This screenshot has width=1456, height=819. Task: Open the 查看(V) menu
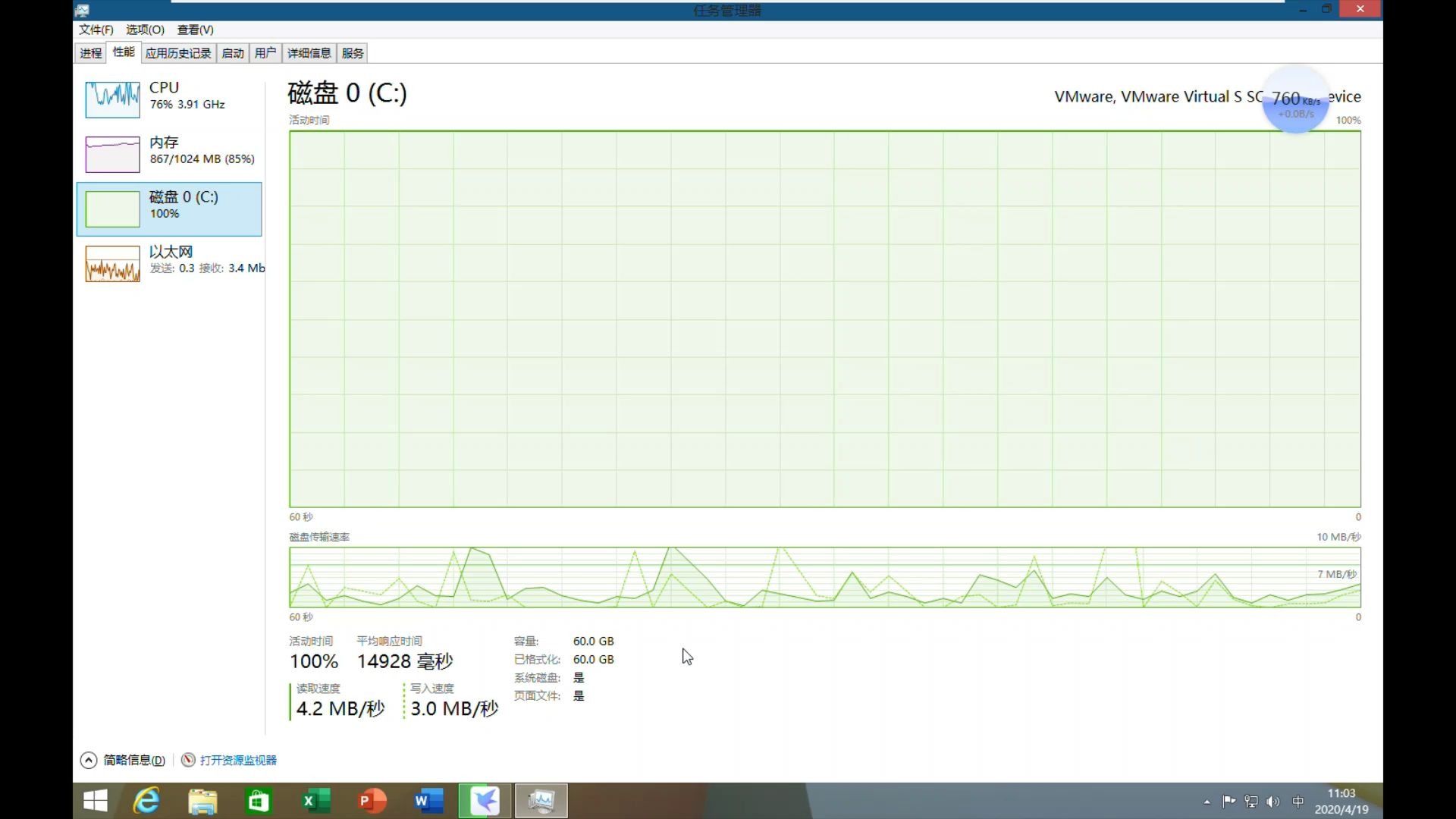[x=195, y=30]
